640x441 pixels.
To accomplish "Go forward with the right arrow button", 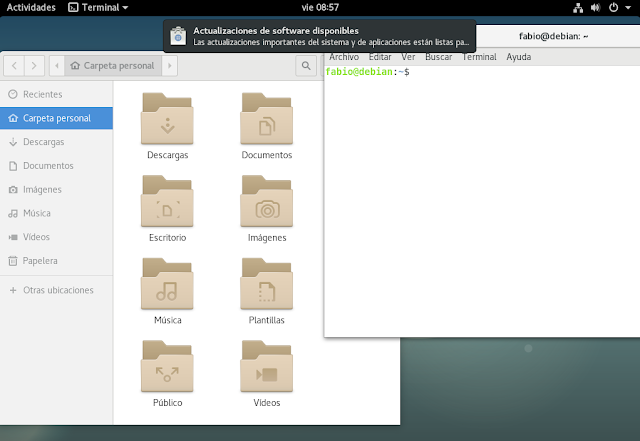I will pyautogui.click(x=34, y=66).
